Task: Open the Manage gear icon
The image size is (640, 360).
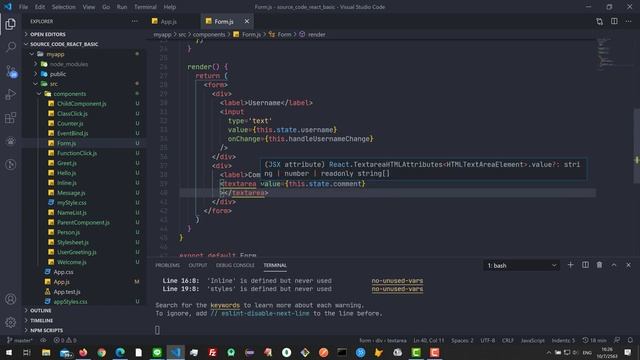Action: pos(11,322)
